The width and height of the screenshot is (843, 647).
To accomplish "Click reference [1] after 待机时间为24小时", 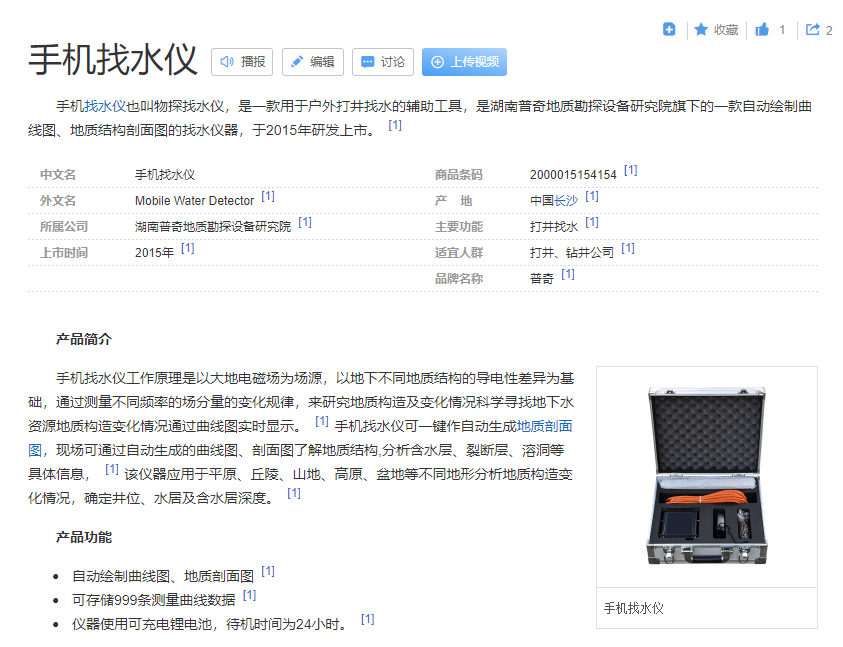I will (x=368, y=619).
